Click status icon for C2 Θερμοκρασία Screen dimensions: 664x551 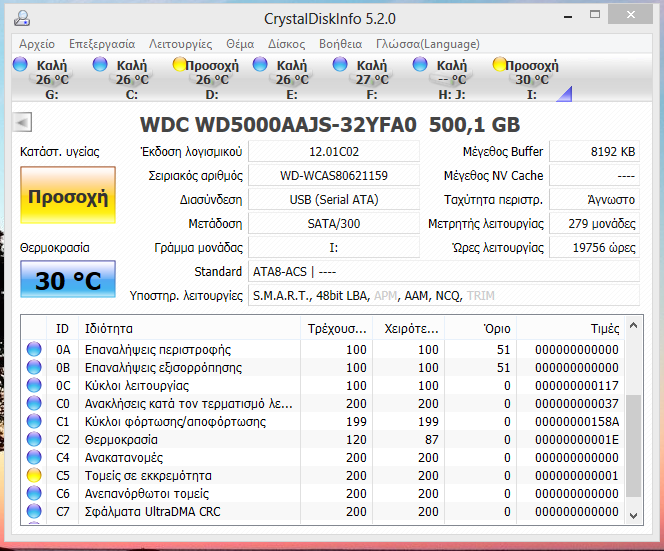click(x=34, y=439)
